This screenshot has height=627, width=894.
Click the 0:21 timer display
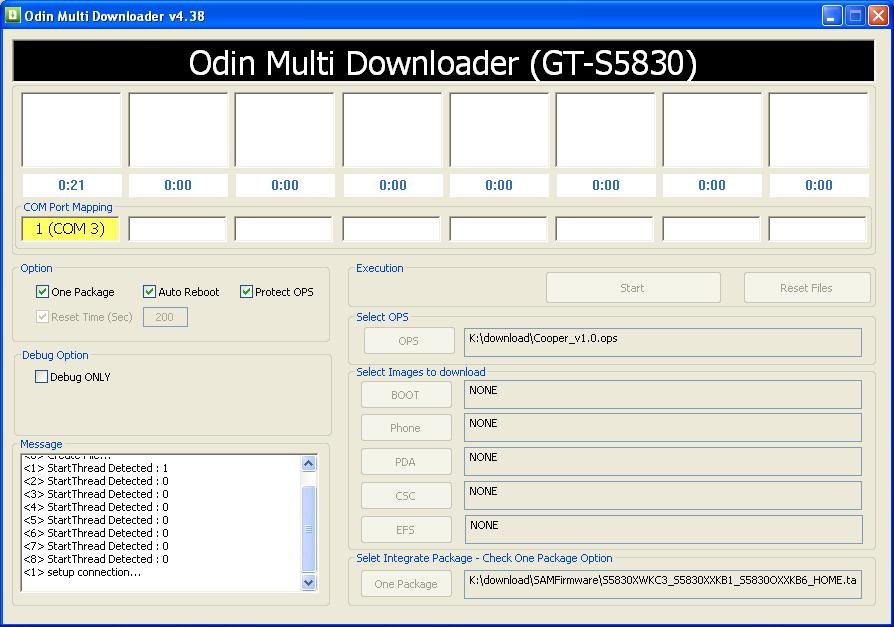coord(72,185)
